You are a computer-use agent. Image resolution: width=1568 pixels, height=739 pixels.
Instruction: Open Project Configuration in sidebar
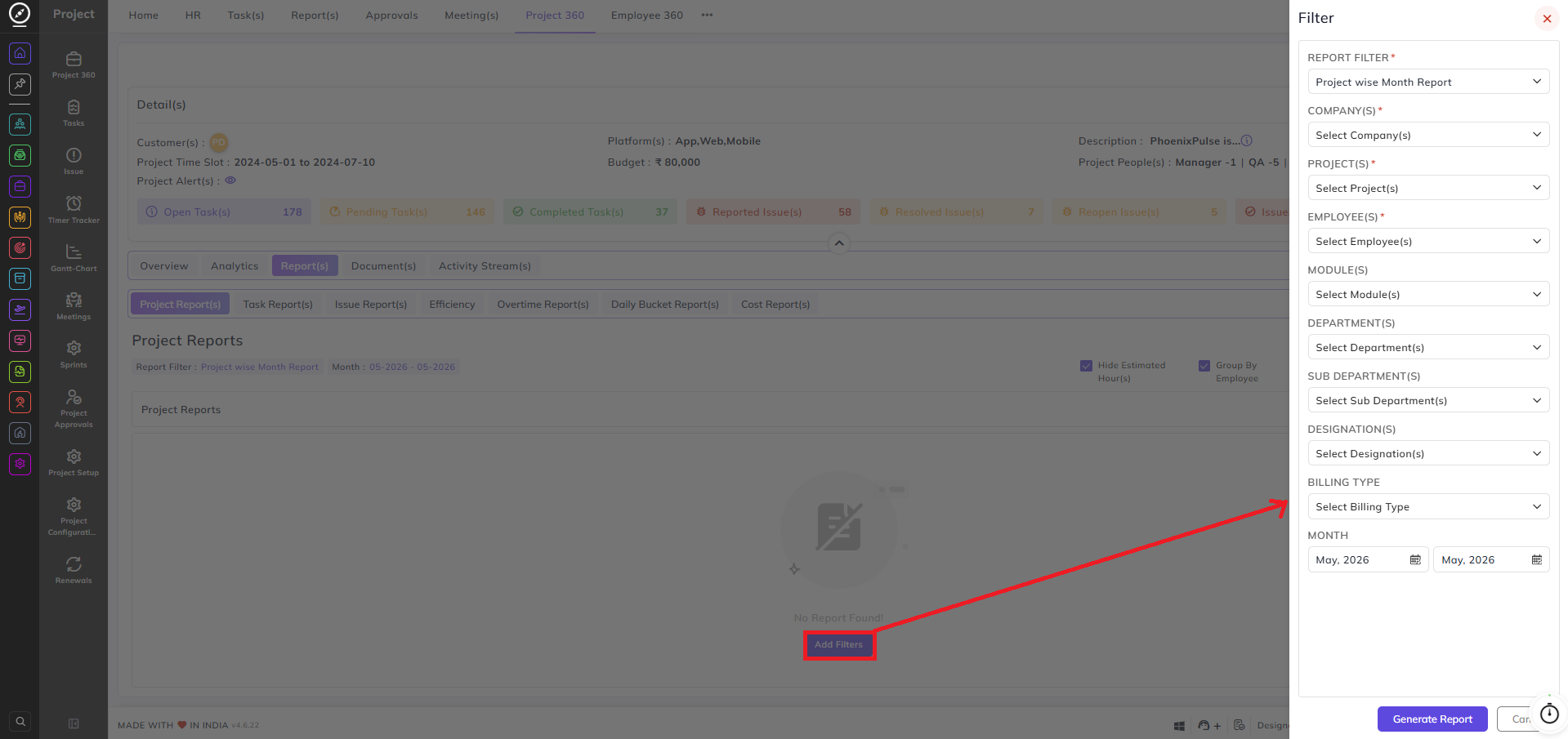click(x=74, y=516)
